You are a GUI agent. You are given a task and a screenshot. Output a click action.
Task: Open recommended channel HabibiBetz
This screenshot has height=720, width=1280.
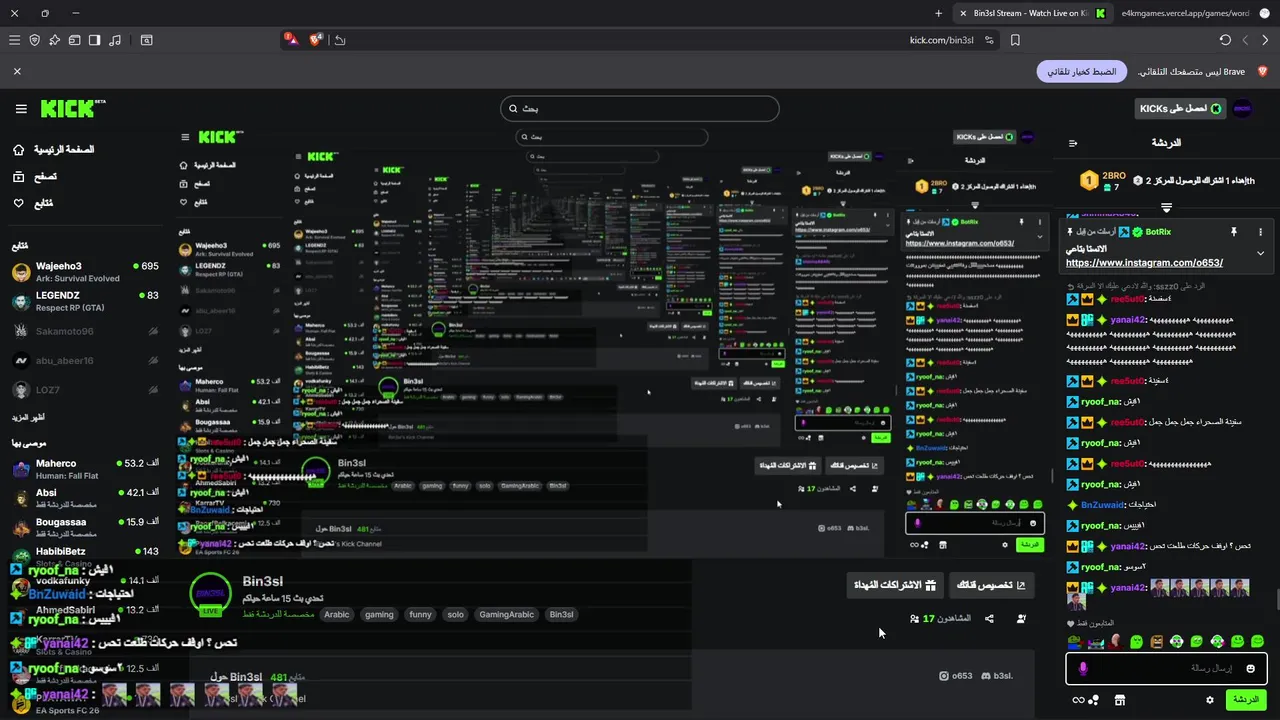85,555
